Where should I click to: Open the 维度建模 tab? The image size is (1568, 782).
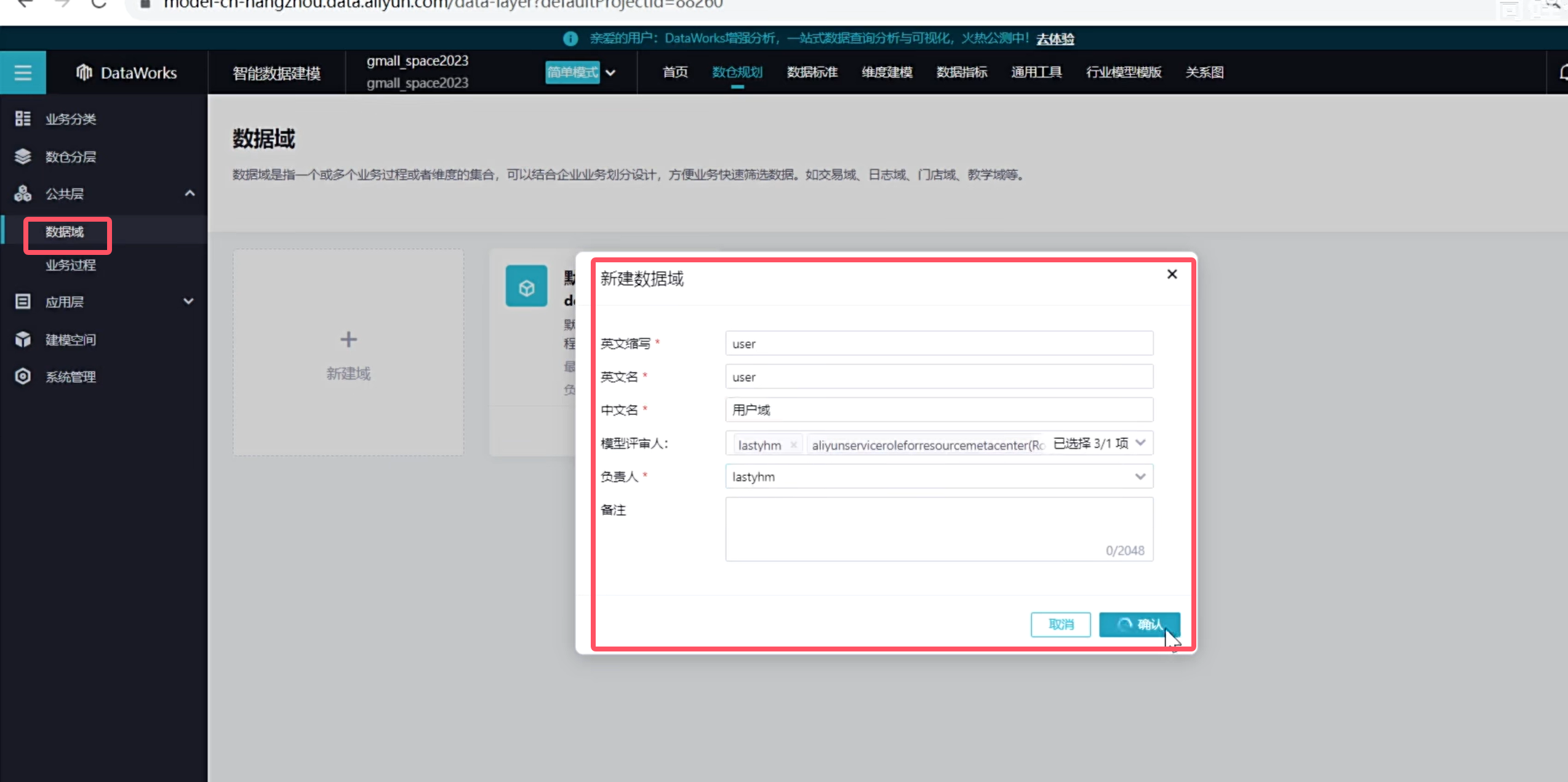tap(887, 73)
